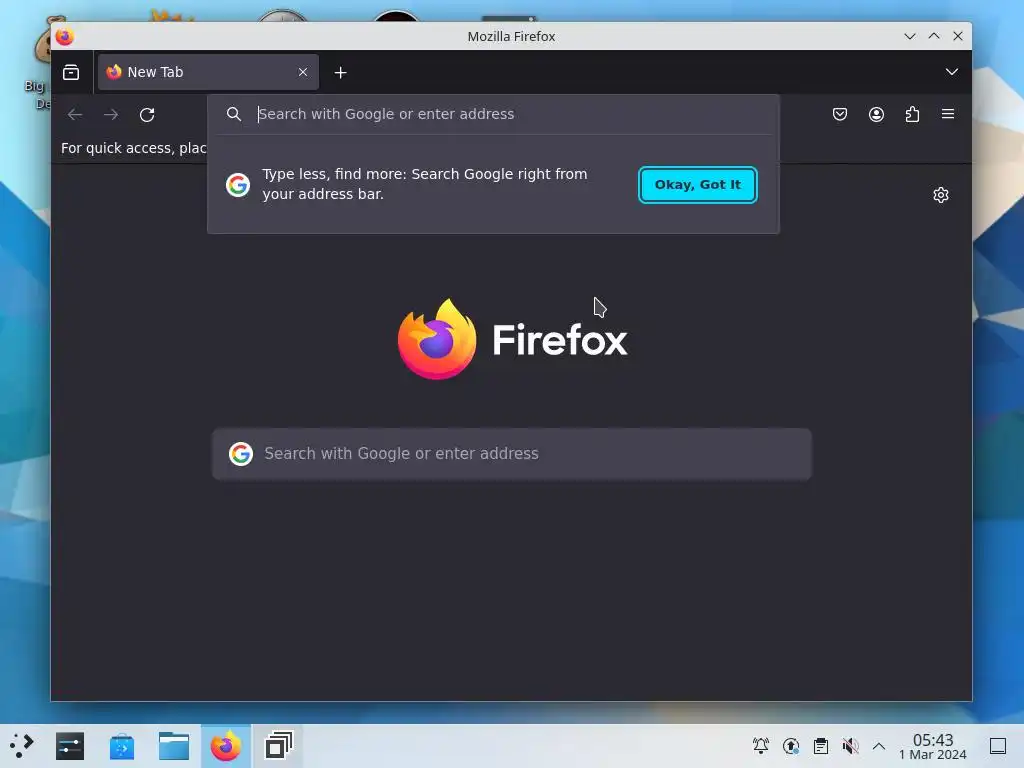The width and height of the screenshot is (1024, 768).
Task: Unmute audio volume tray icon
Action: tap(850, 746)
